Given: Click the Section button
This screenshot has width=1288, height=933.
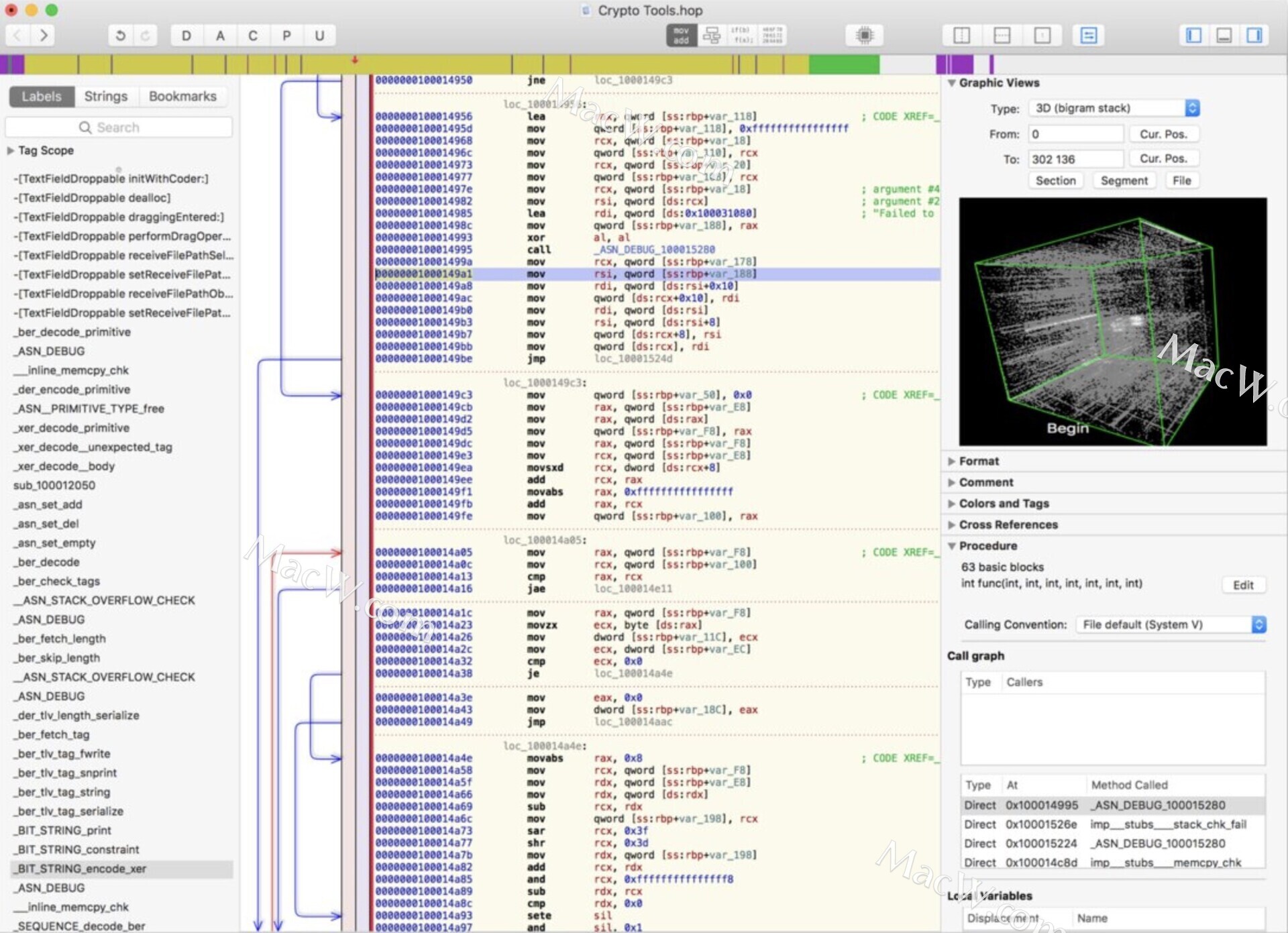Looking at the screenshot, I should 1055,181.
